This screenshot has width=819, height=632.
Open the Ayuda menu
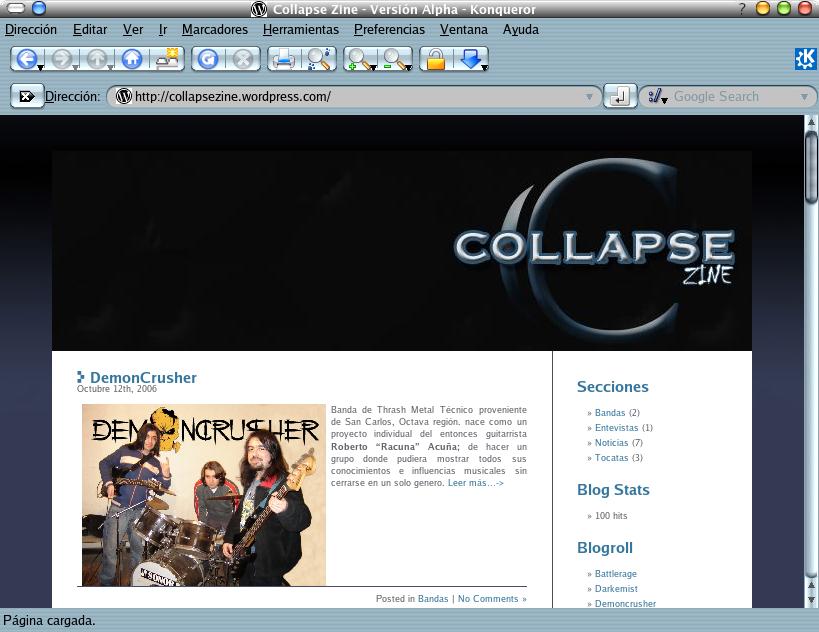click(x=520, y=30)
